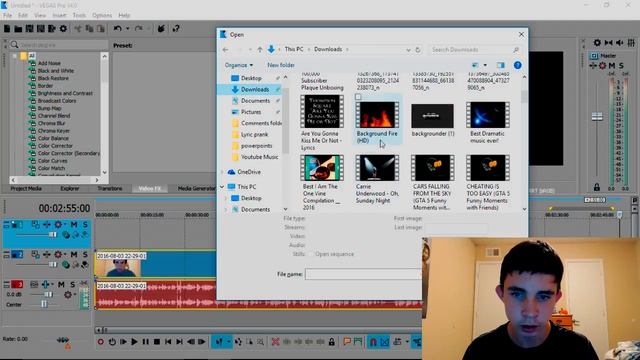Click the Master fader handle in the mixer
The width and height of the screenshot is (640, 360).
click(x=597, y=117)
